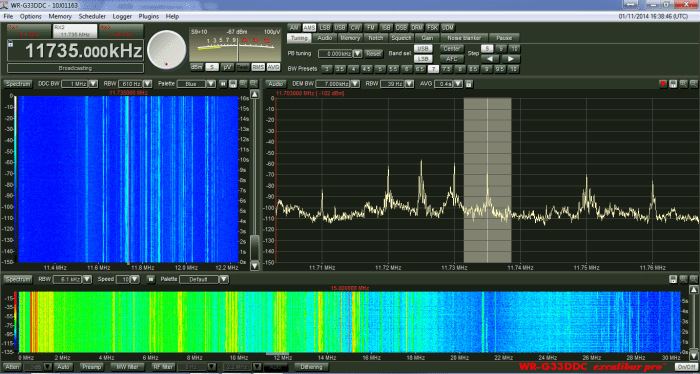Toggle the Preamp button
Viewport: 700px width, 374px height.
[92, 367]
